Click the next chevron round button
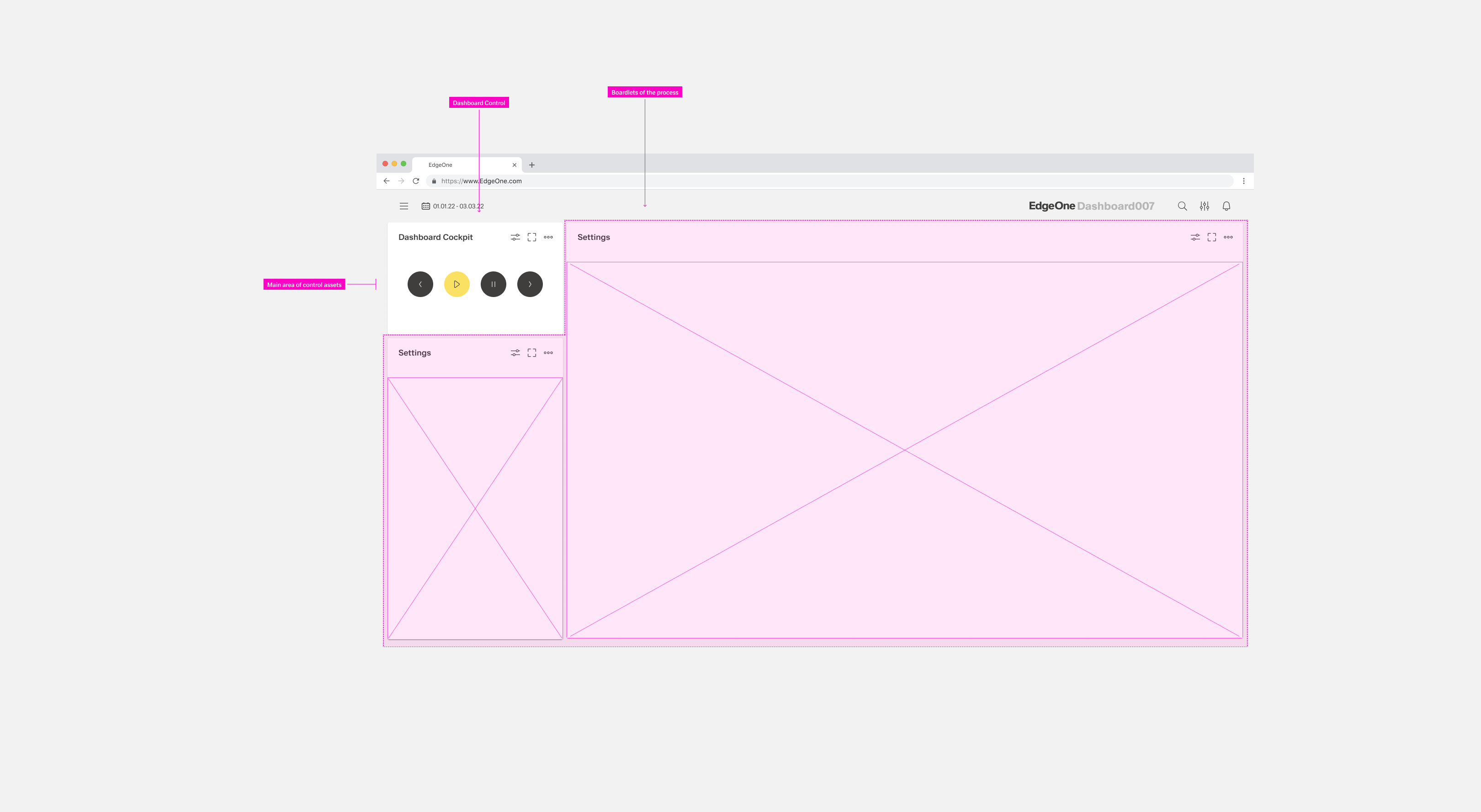Viewport: 1481px width, 812px height. tap(530, 284)
